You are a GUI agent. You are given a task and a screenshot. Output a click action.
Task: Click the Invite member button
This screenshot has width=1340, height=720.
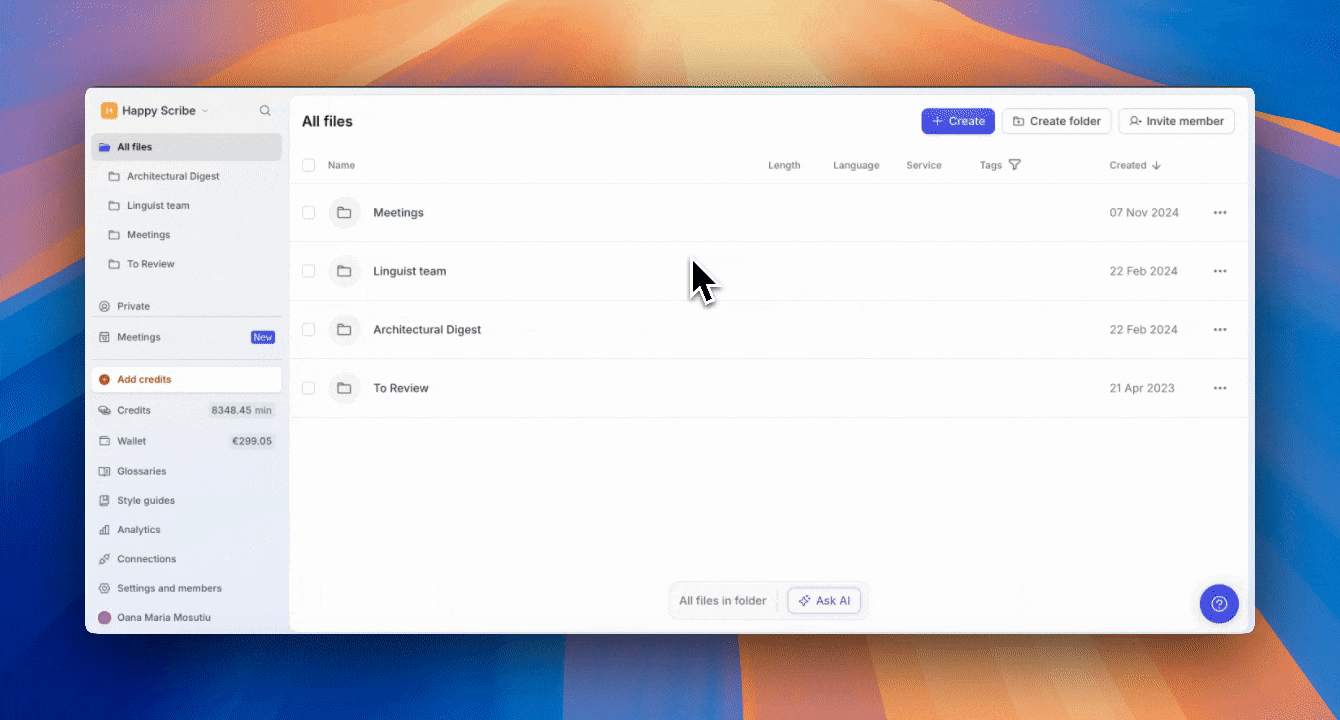(1176, 121)
